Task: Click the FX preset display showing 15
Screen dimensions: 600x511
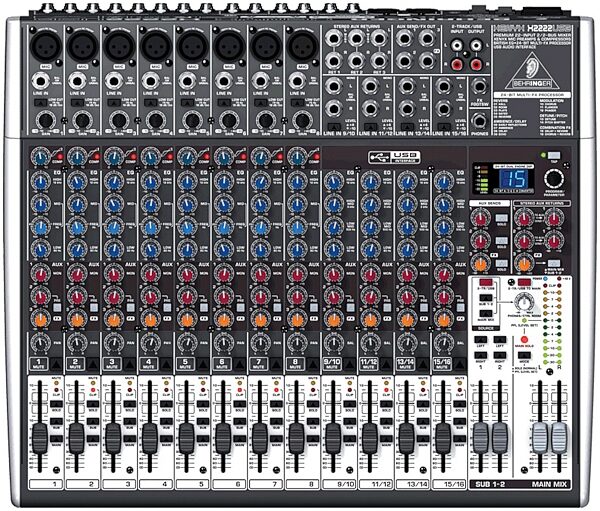Action: click(x=513, y=178)
